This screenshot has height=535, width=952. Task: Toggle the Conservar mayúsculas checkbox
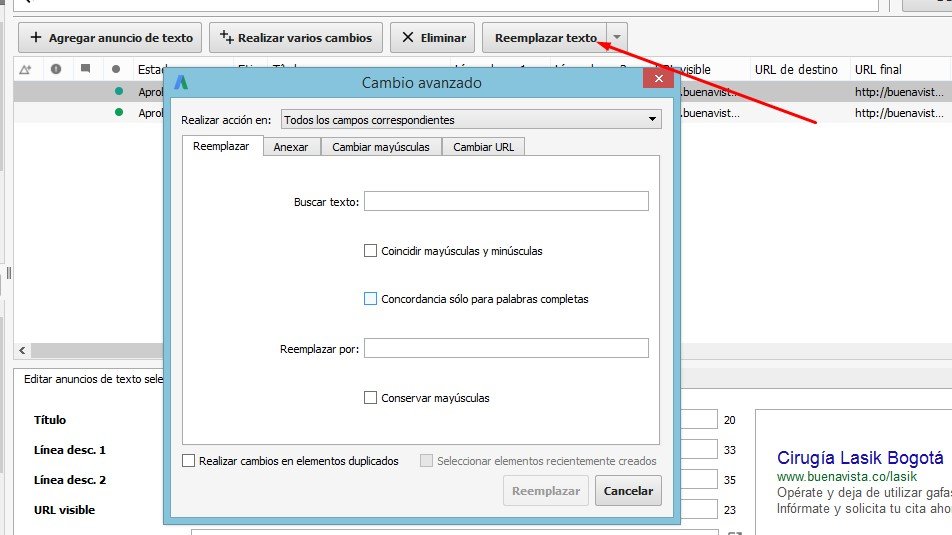371,398
